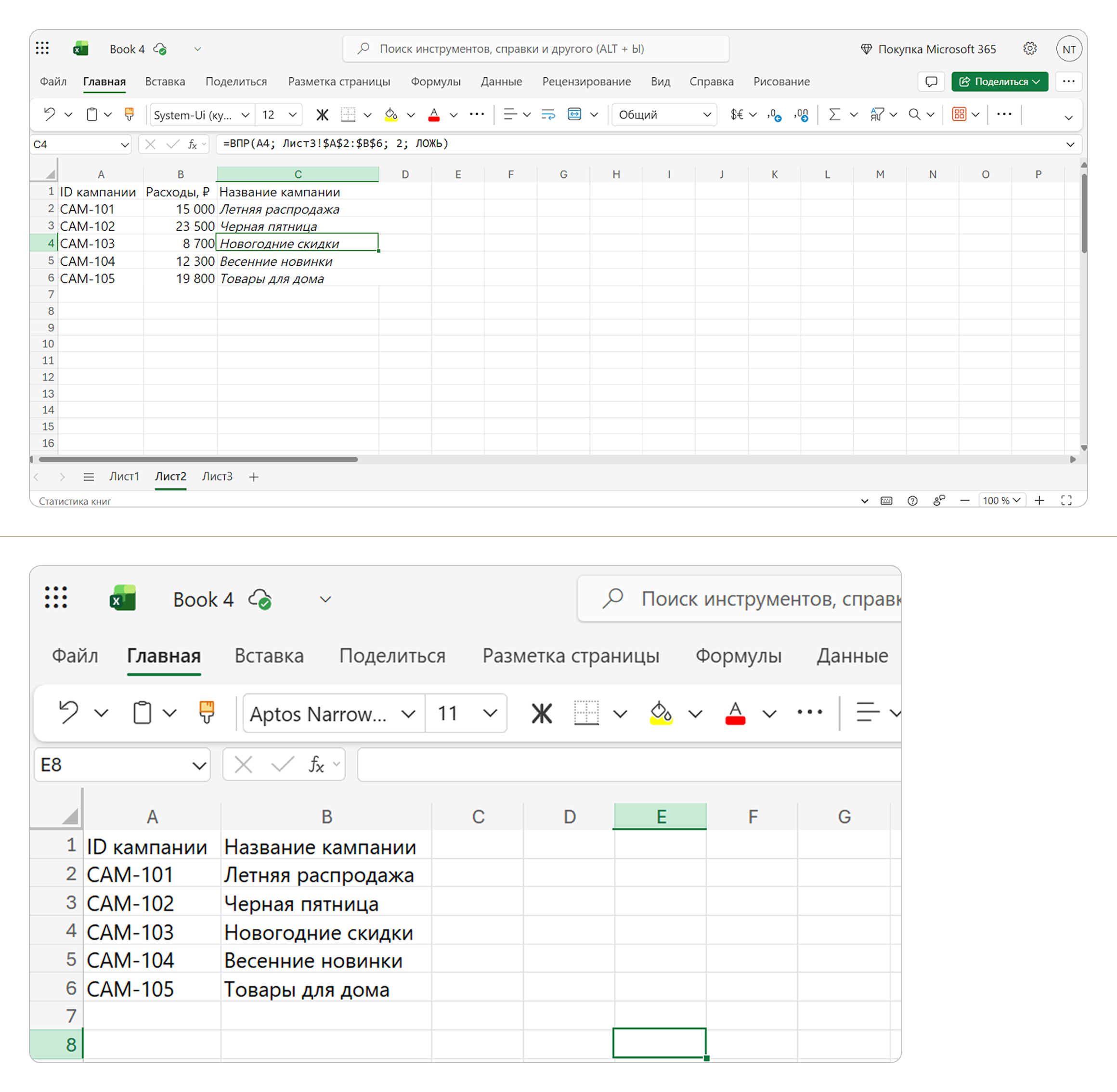Click the green Поделиться button

click(x=1000, y=81)
